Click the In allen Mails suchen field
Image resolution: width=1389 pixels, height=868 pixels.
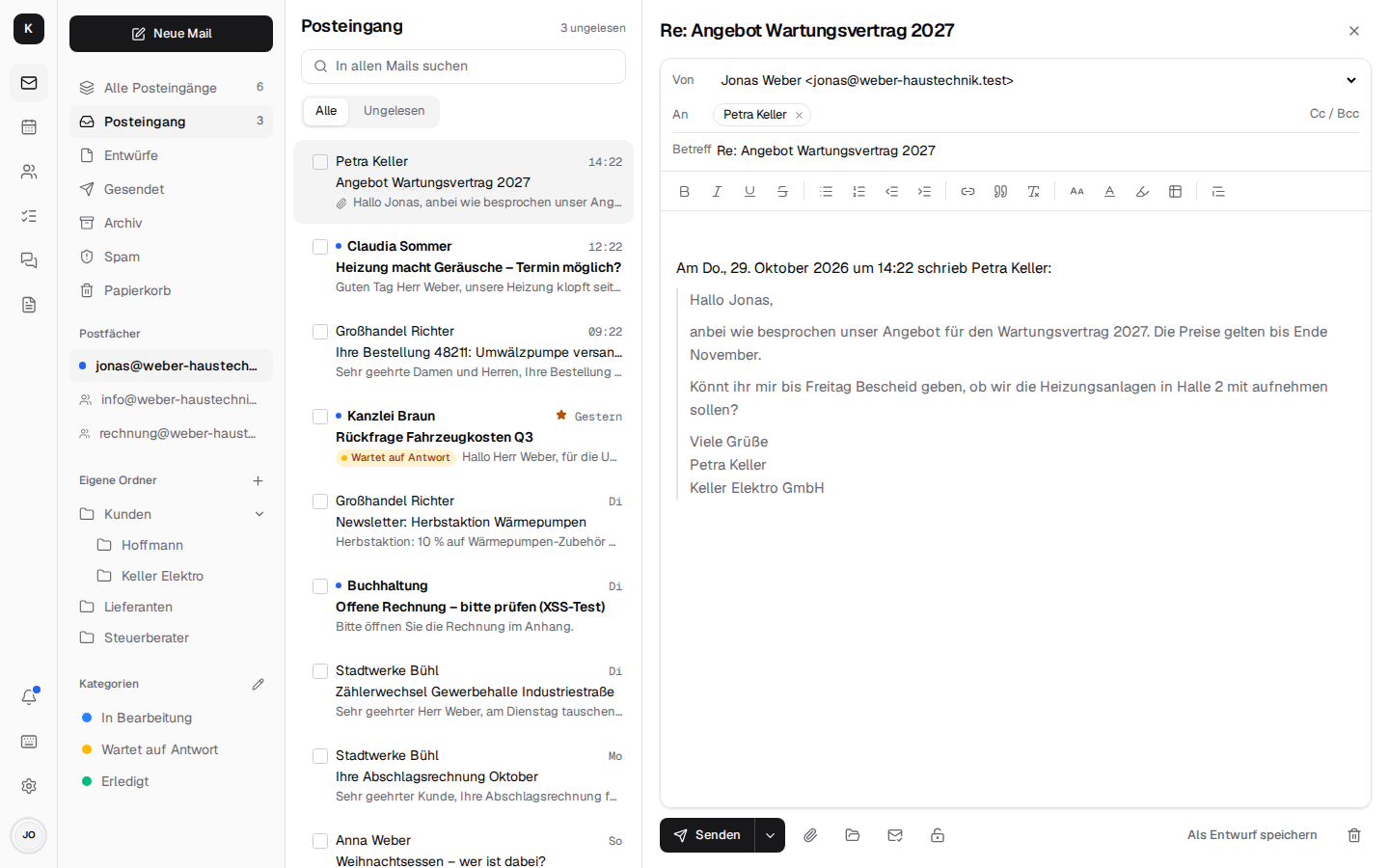[463, 67]
